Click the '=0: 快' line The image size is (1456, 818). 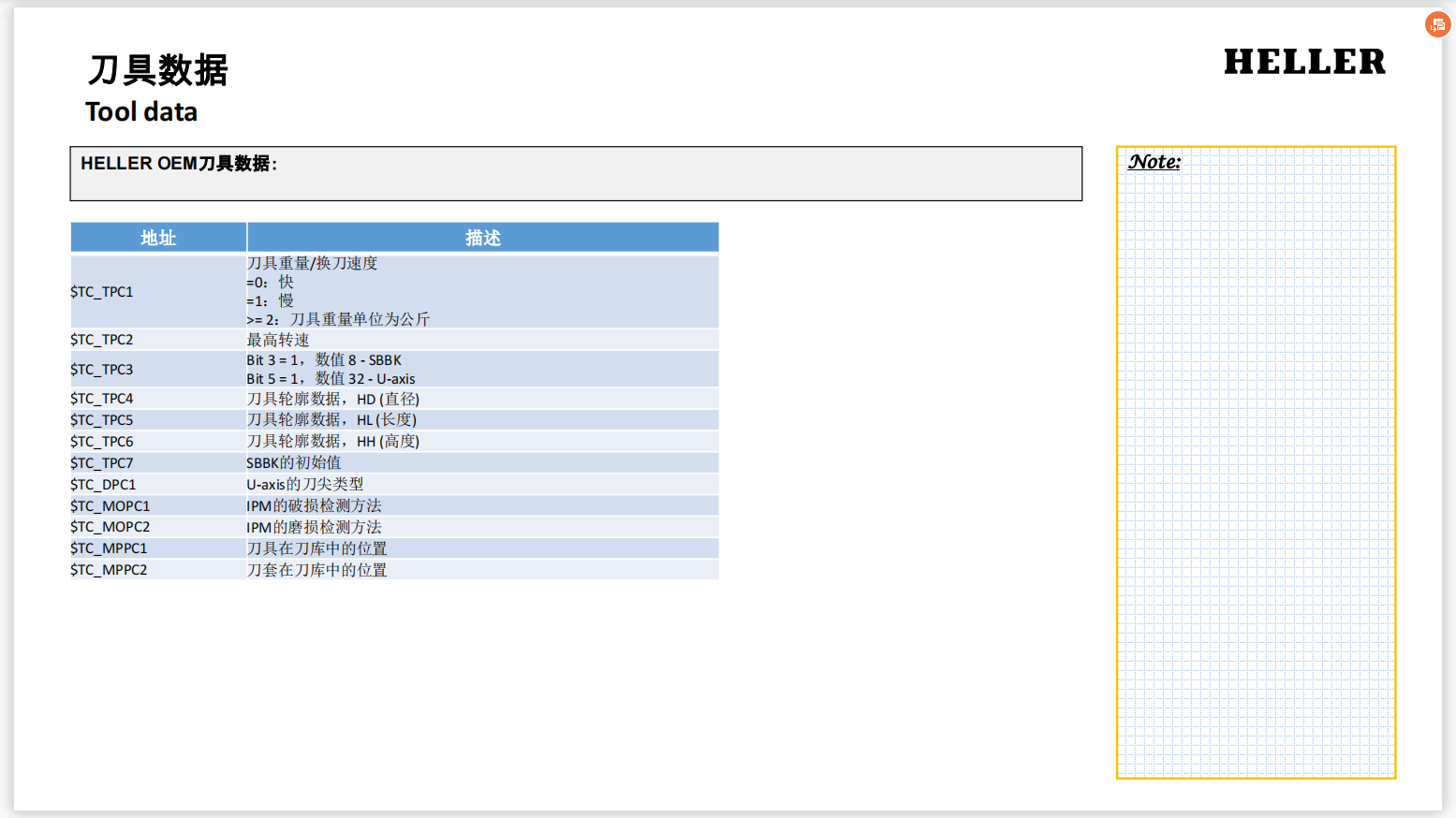pyautogui.click(x=271, y=283)
